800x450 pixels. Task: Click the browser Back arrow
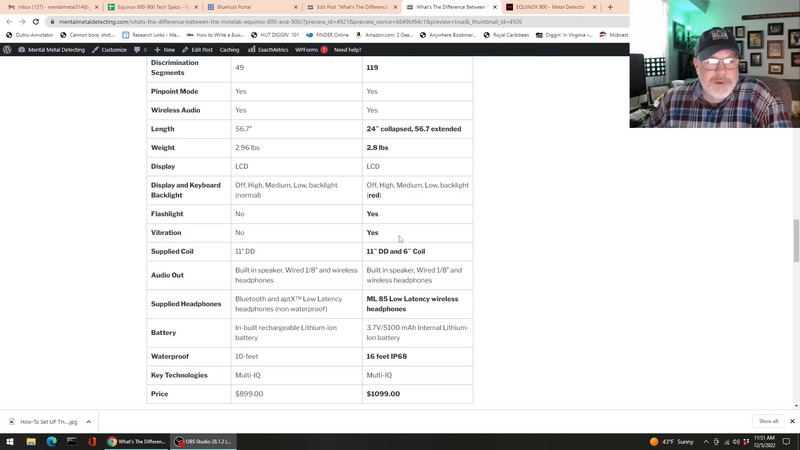(9, 21)
